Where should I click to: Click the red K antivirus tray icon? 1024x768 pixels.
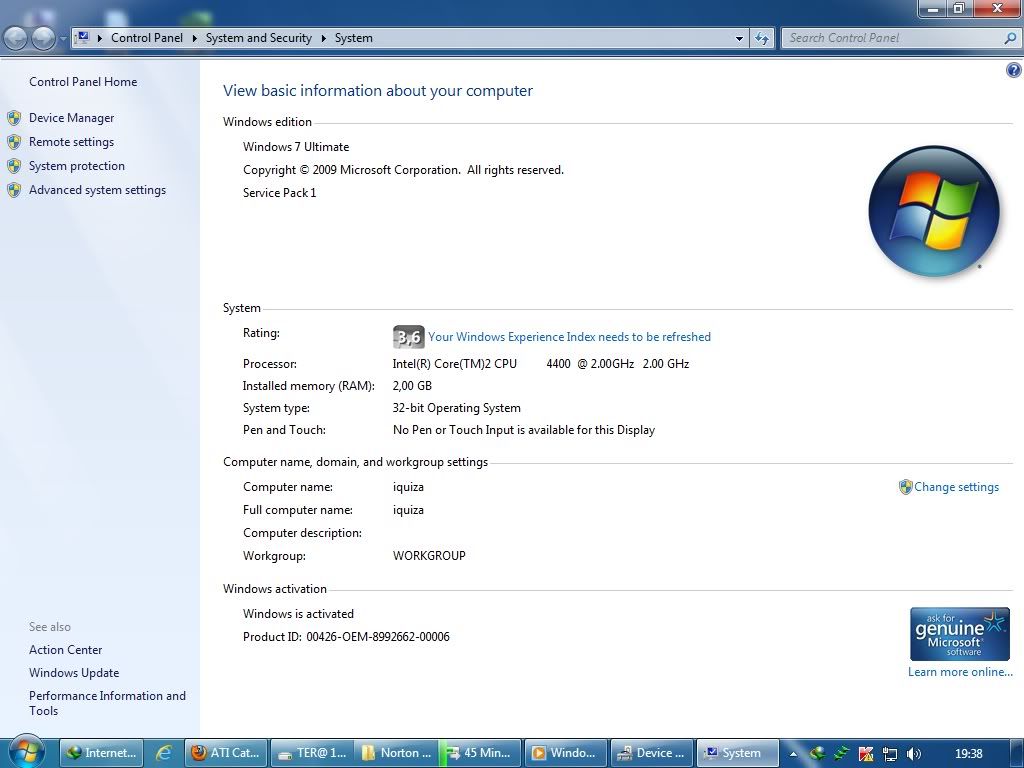tap(866, 754)
